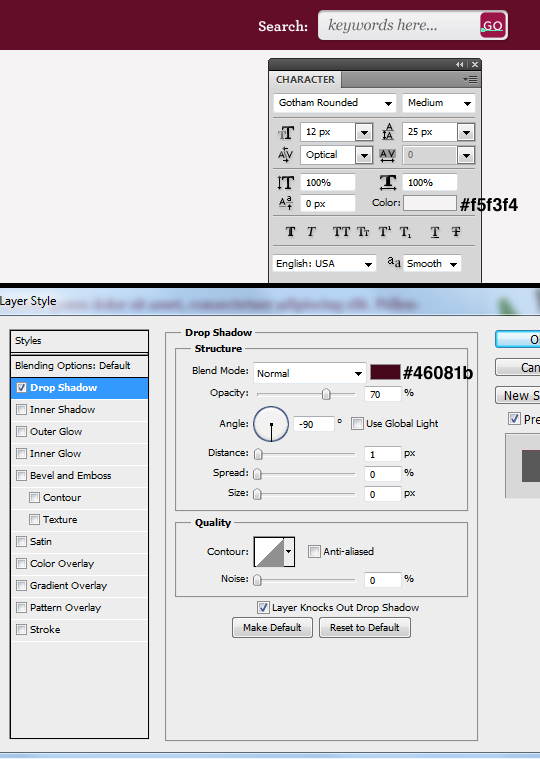Viewport: 540px width, 759px height.
Task: Toggle Superscript text style
Action: pyautogui.click(x=385, y=232)
